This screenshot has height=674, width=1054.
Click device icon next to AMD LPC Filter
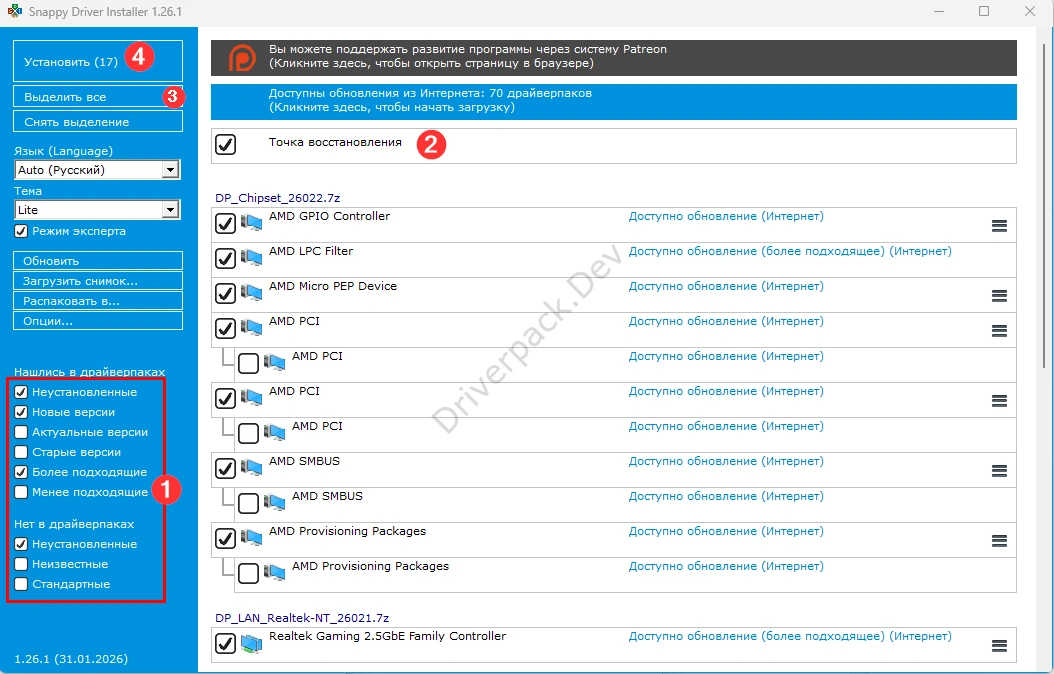(251, 258)
